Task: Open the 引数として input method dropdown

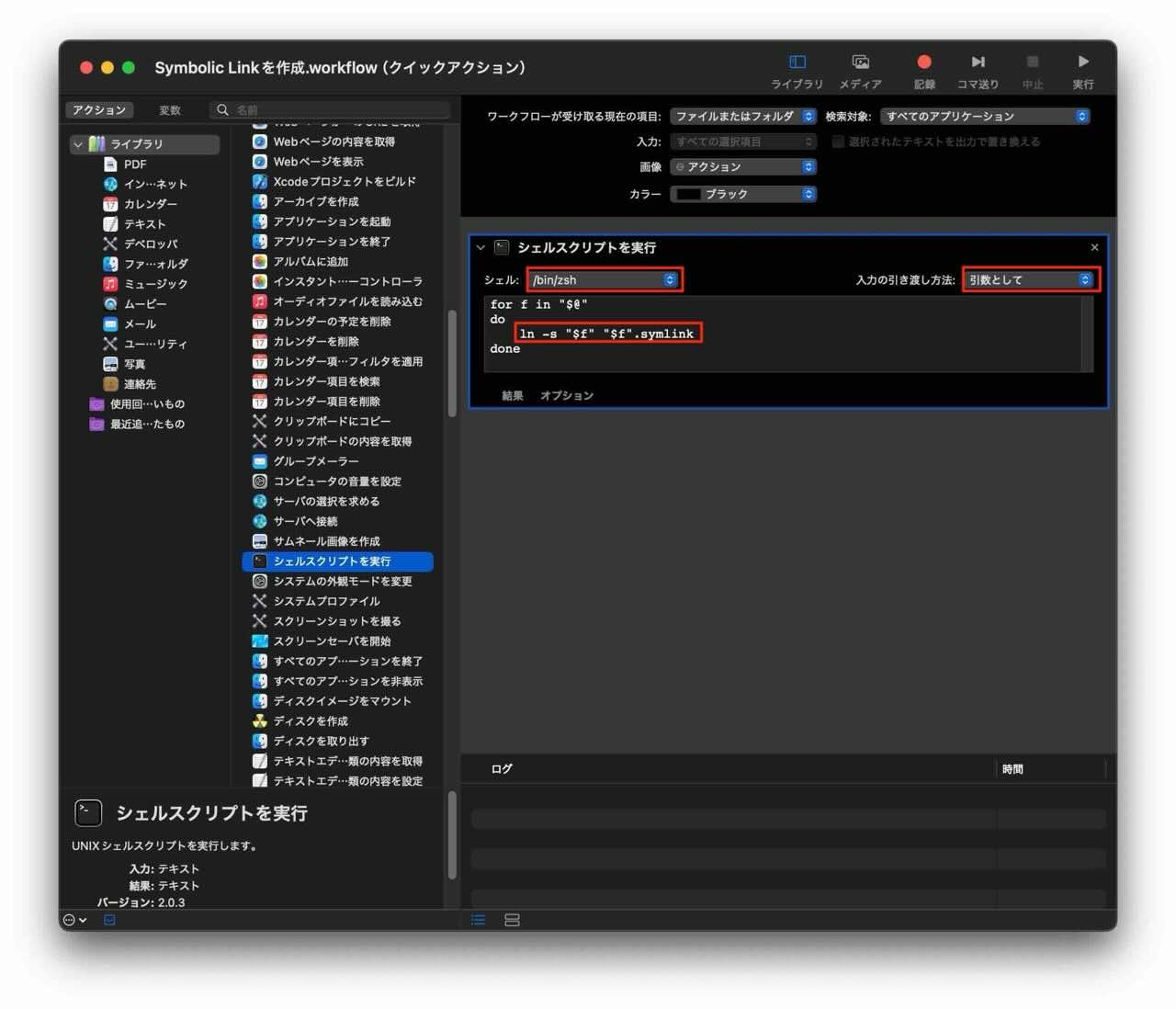Action: [1031, 280]
